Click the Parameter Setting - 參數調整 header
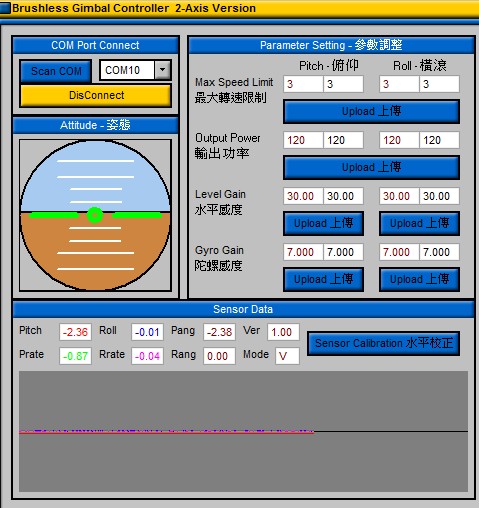 pyautogui.click(x=331, y=45)
